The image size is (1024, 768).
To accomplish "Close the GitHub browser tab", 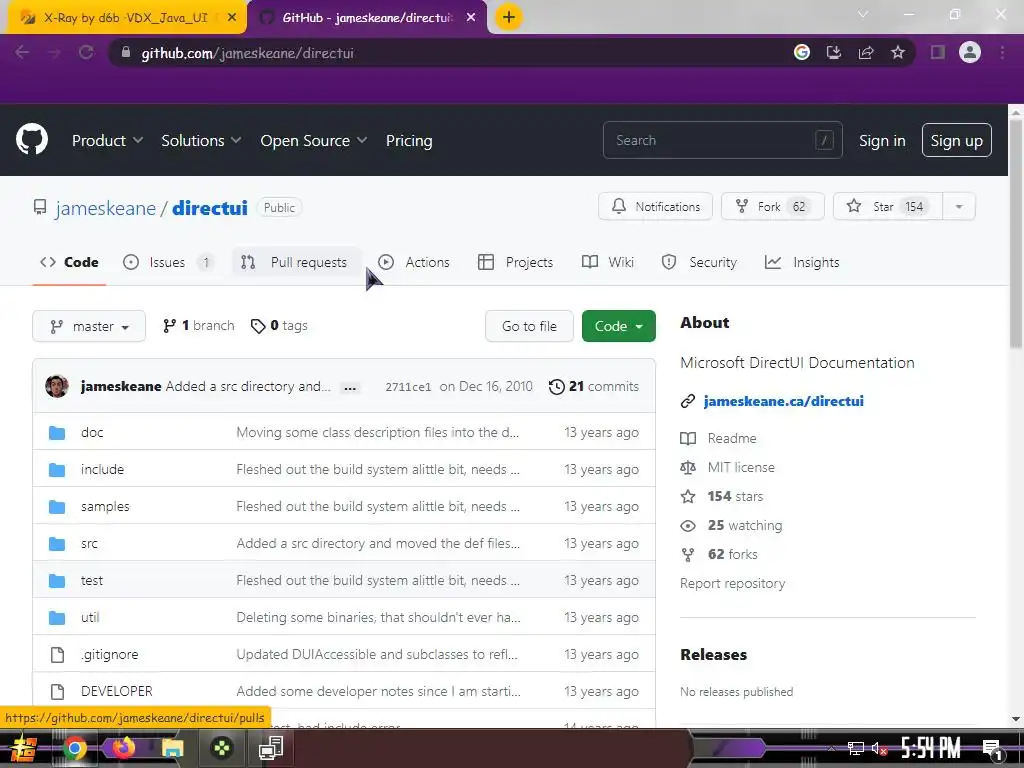I will click(470, 18).
